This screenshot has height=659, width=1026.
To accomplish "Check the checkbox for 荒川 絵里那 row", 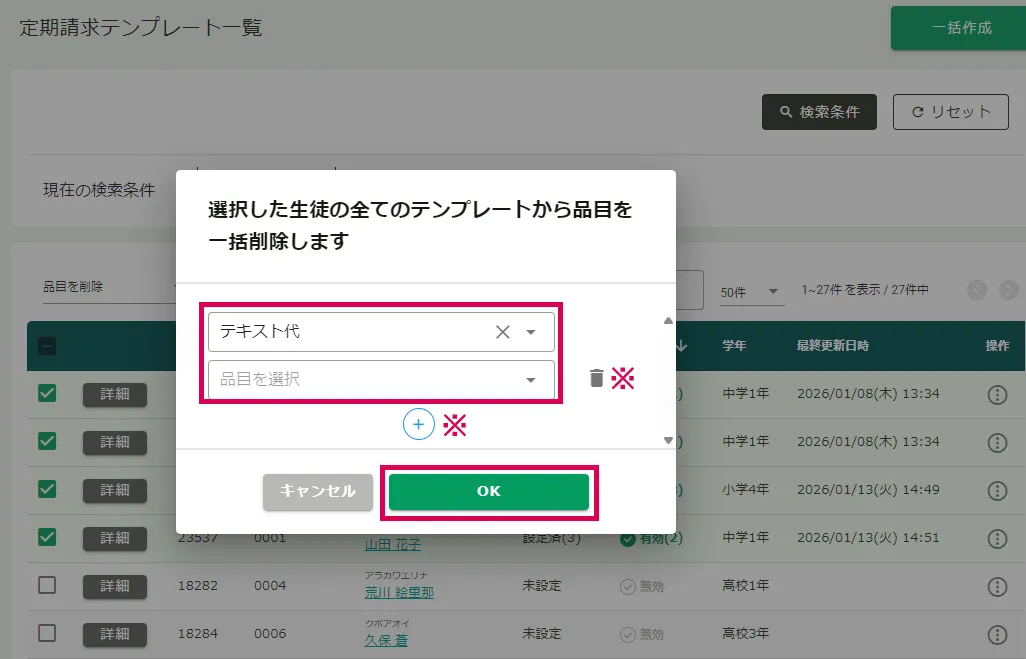I will click(x=47, y=586).
